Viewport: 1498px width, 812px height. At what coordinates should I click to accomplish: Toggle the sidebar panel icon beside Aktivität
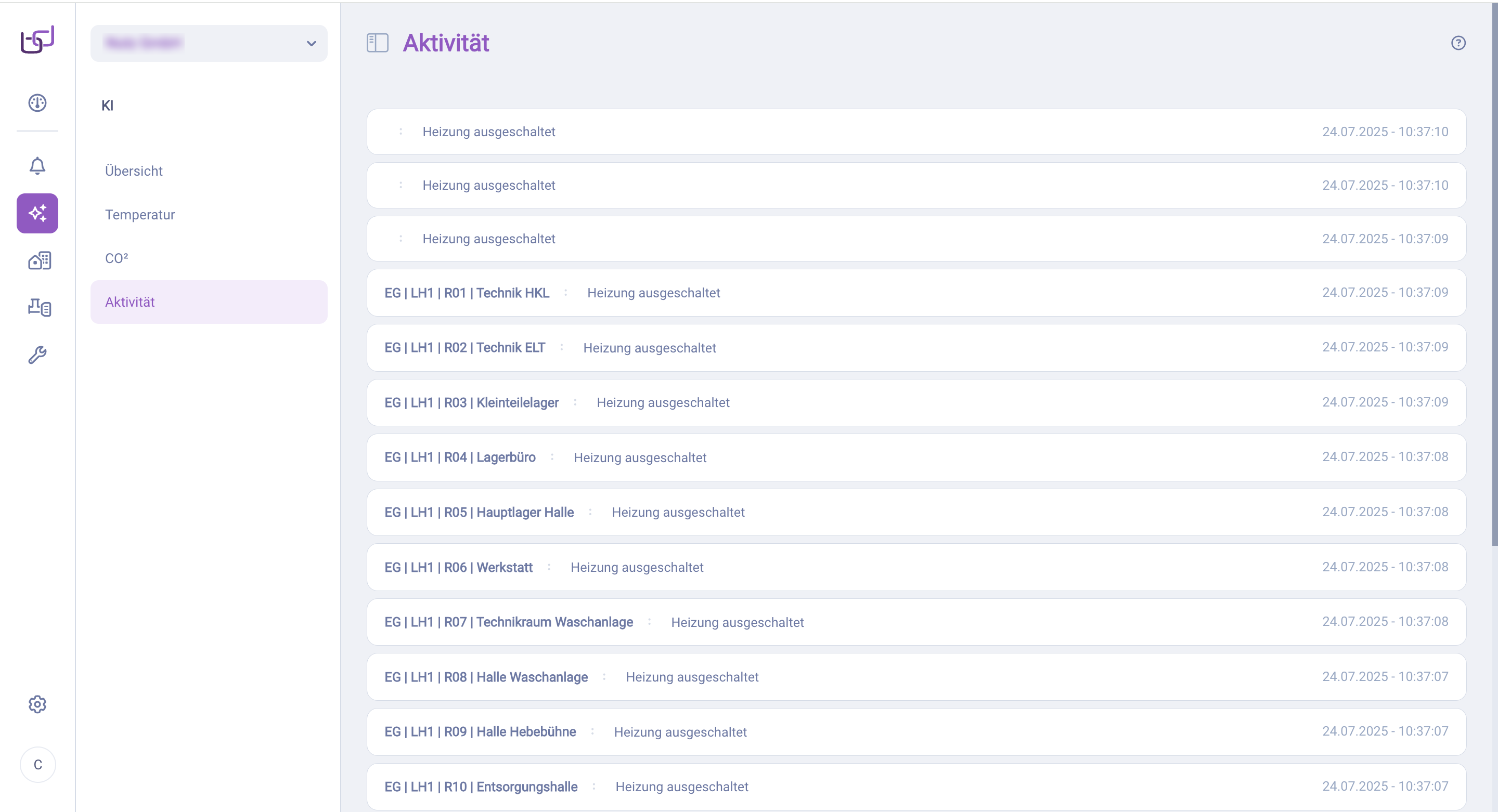click(x=378, y=43)
